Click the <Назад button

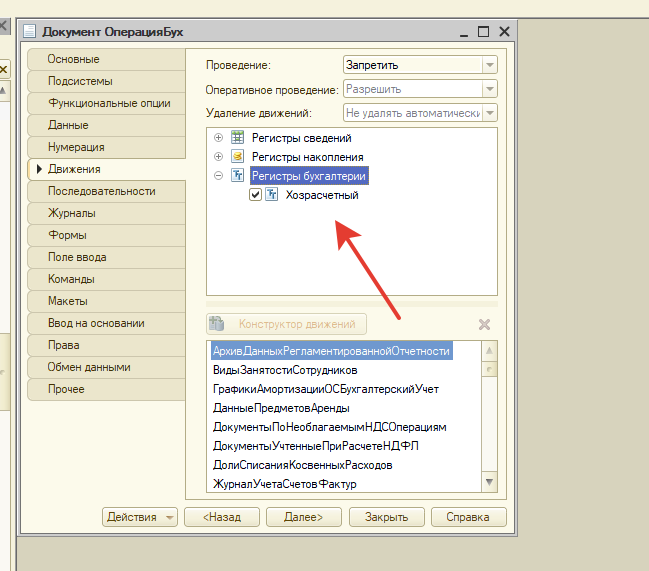[x=222, y=517]
